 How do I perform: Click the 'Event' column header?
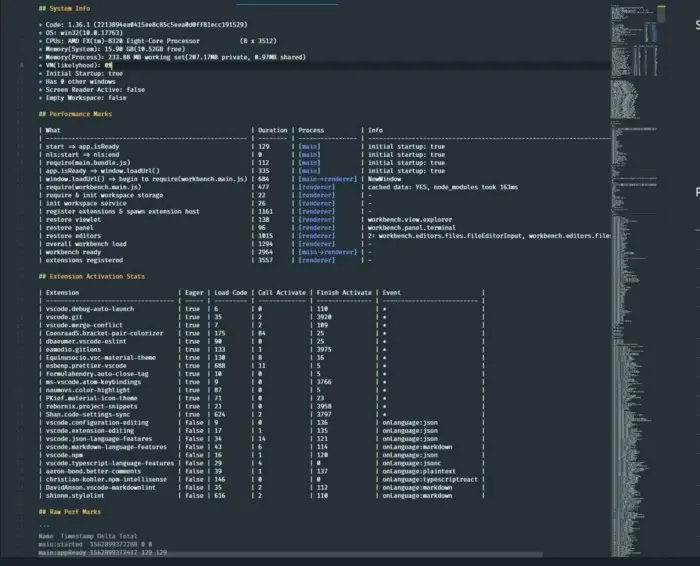(x=392, y=293)
